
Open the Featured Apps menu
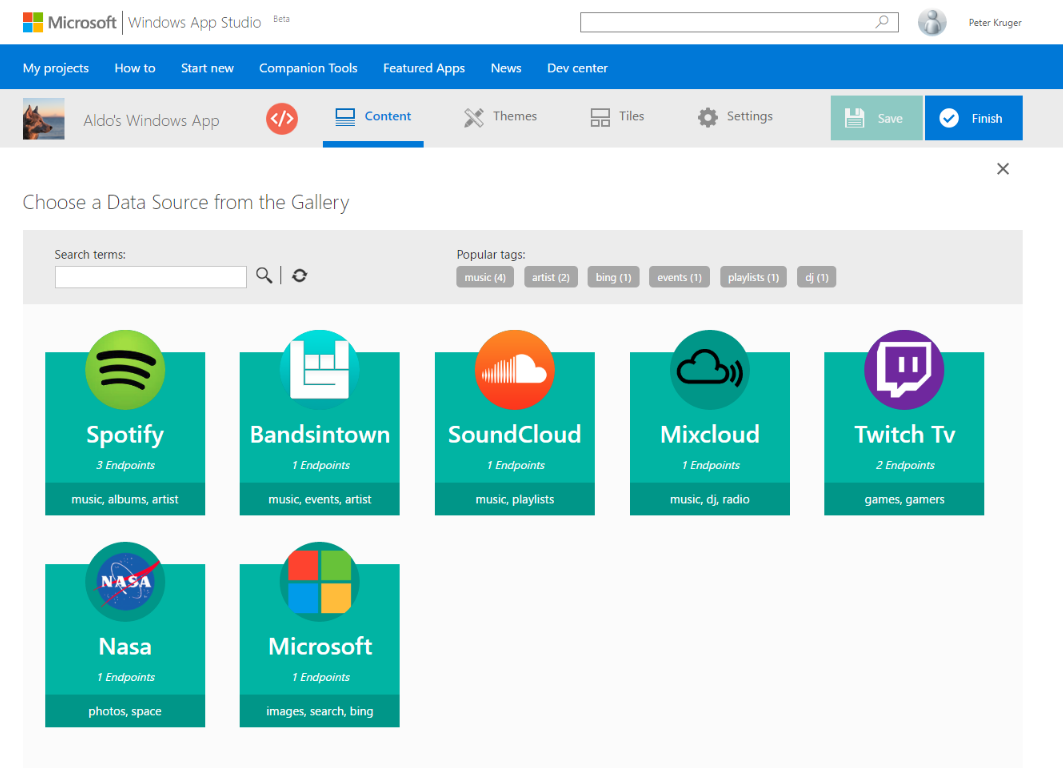click(x=423, y=68)
